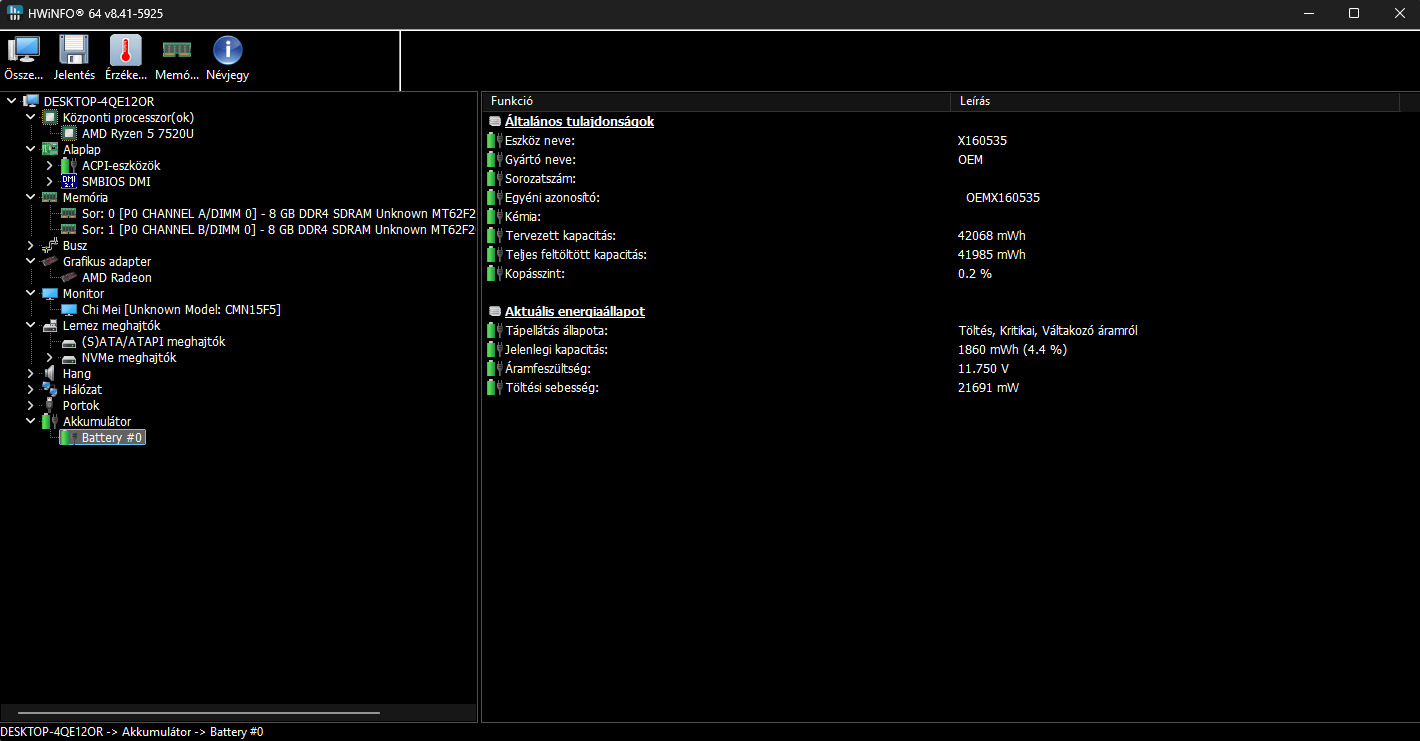Click the port icon beside Portok

click(x=50, y=405)
